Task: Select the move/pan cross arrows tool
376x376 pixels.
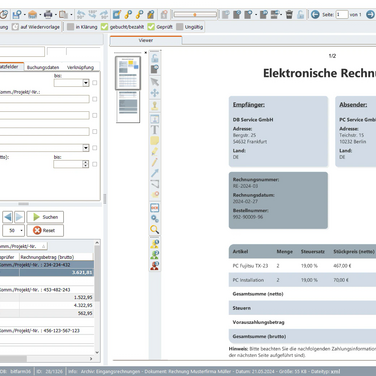Action: click(x=155, y=93)
